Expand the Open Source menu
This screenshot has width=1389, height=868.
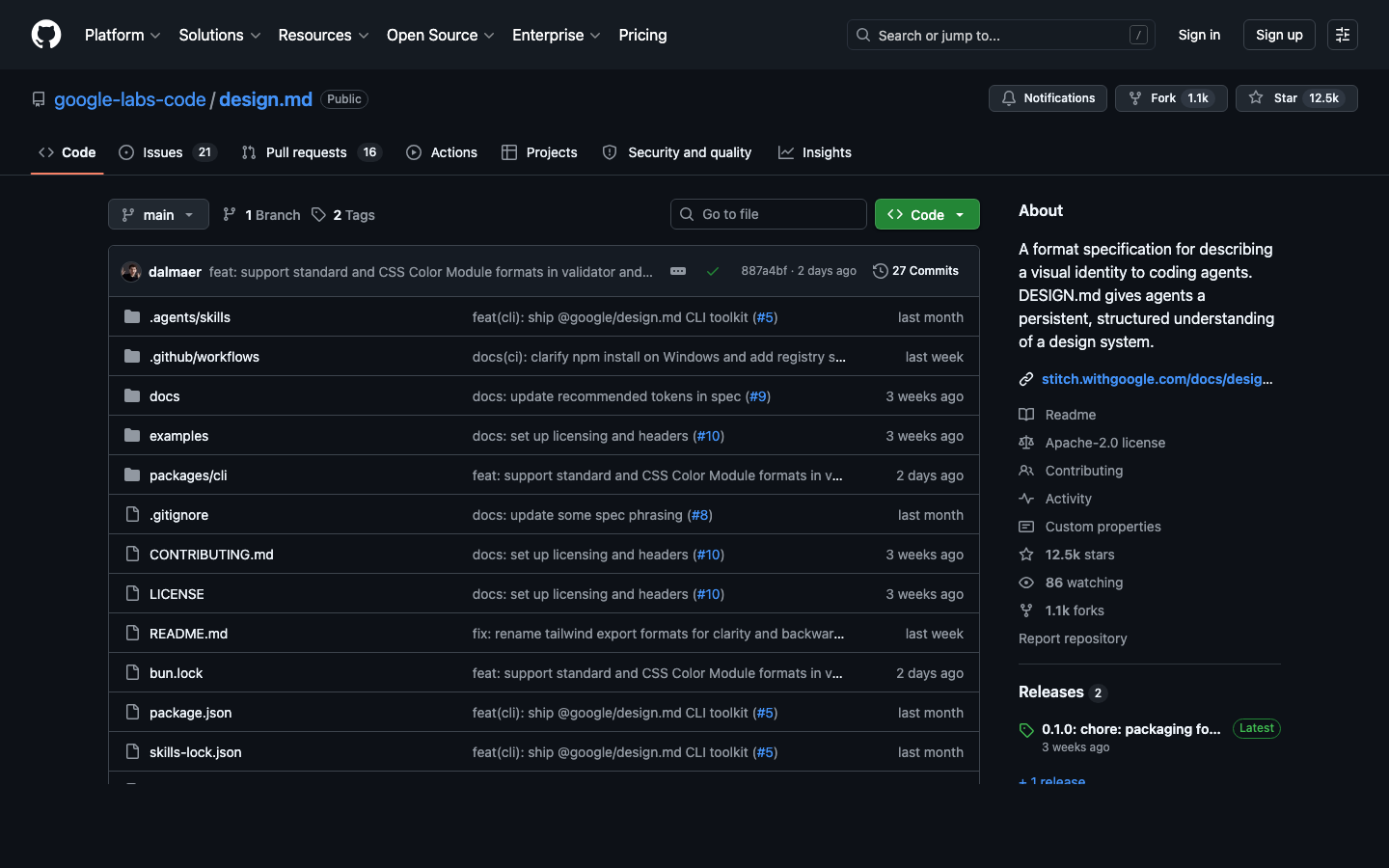point(441,35)
